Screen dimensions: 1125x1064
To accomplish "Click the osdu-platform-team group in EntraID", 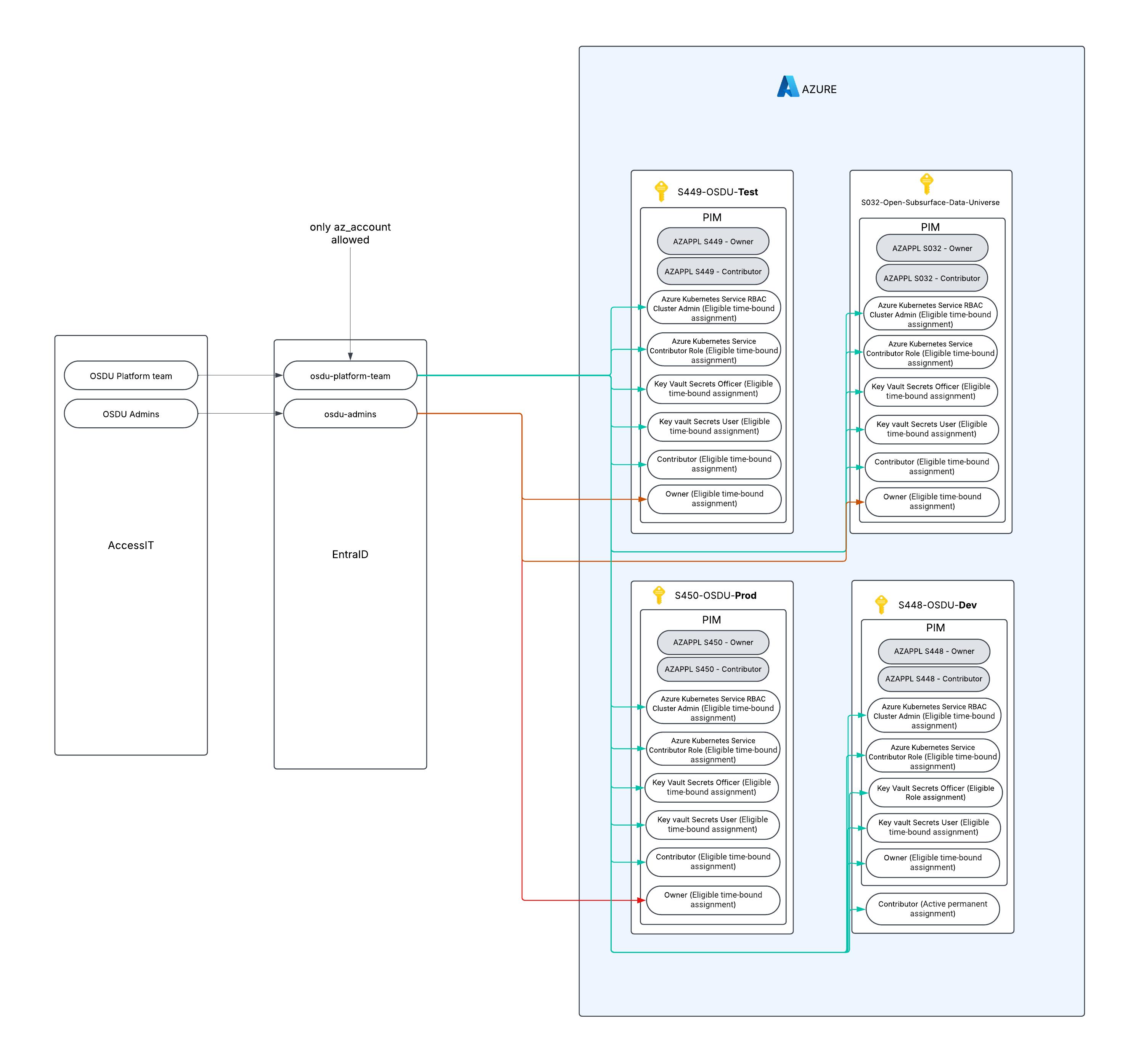I will tap(350, 375).
